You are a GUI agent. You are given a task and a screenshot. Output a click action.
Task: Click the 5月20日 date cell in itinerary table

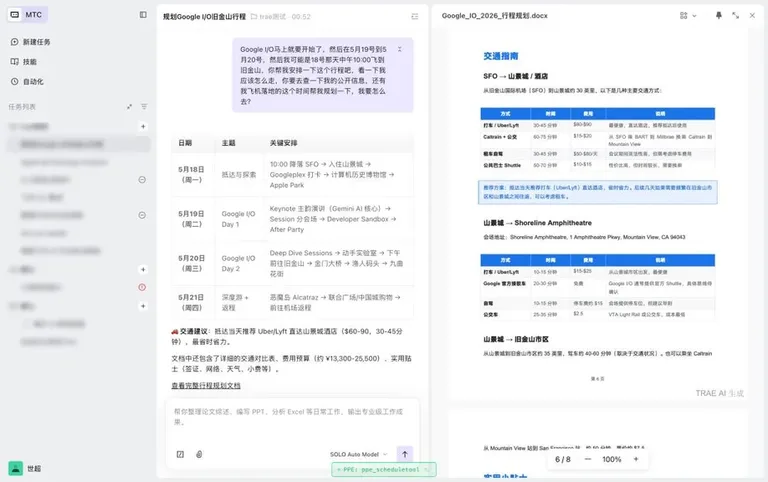click(191, 263)
